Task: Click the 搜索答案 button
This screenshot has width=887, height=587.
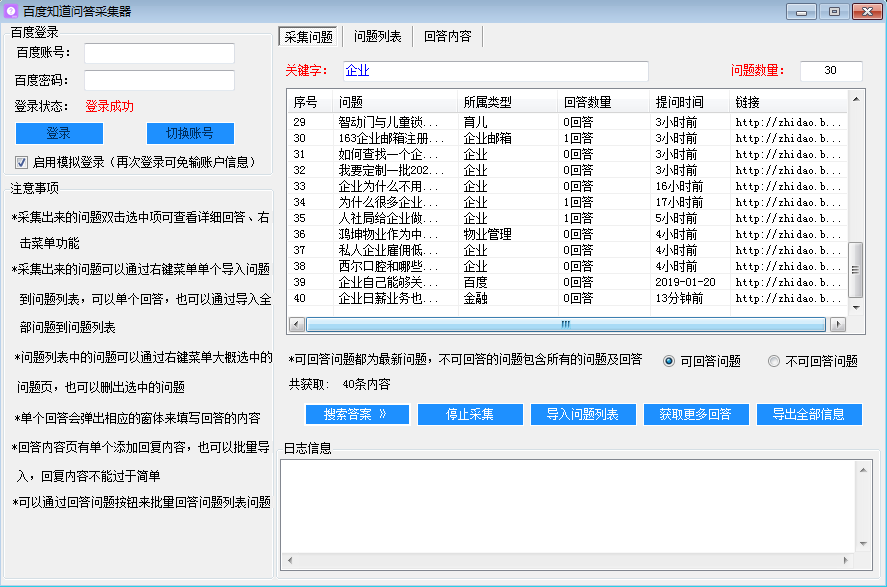Action: tap(357, 415)
